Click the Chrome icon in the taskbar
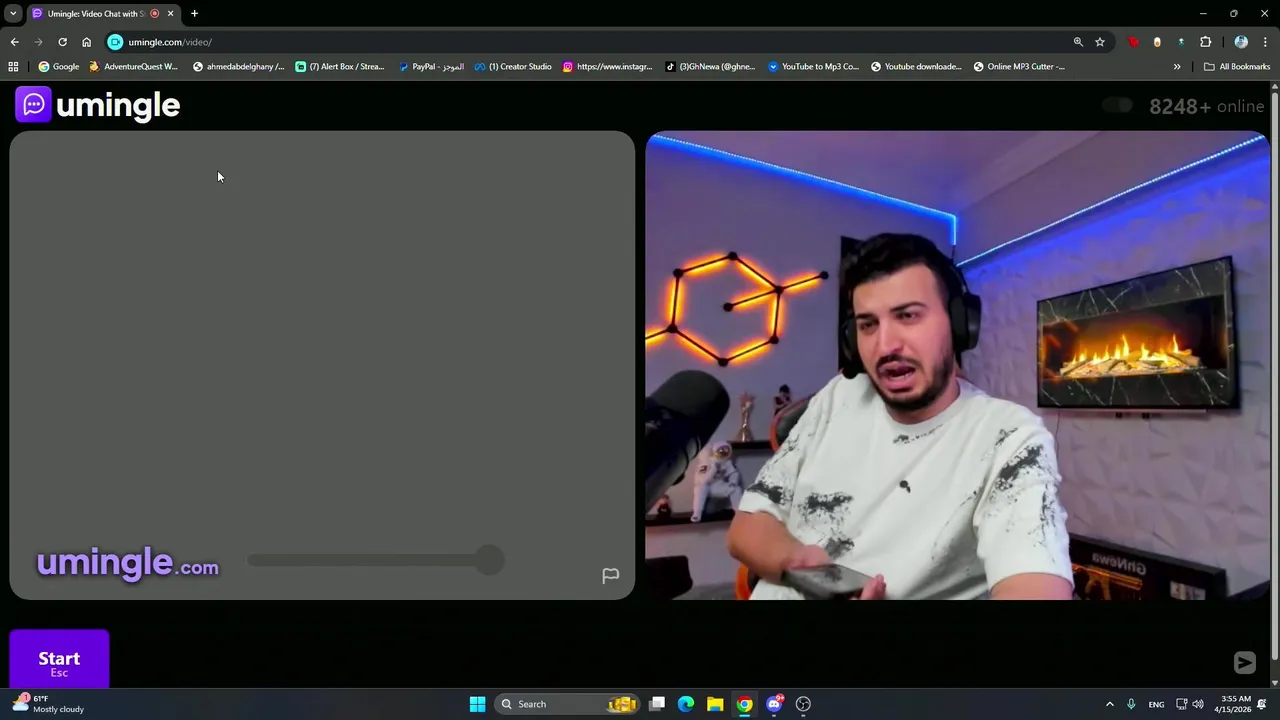 [x=744, y=704]
